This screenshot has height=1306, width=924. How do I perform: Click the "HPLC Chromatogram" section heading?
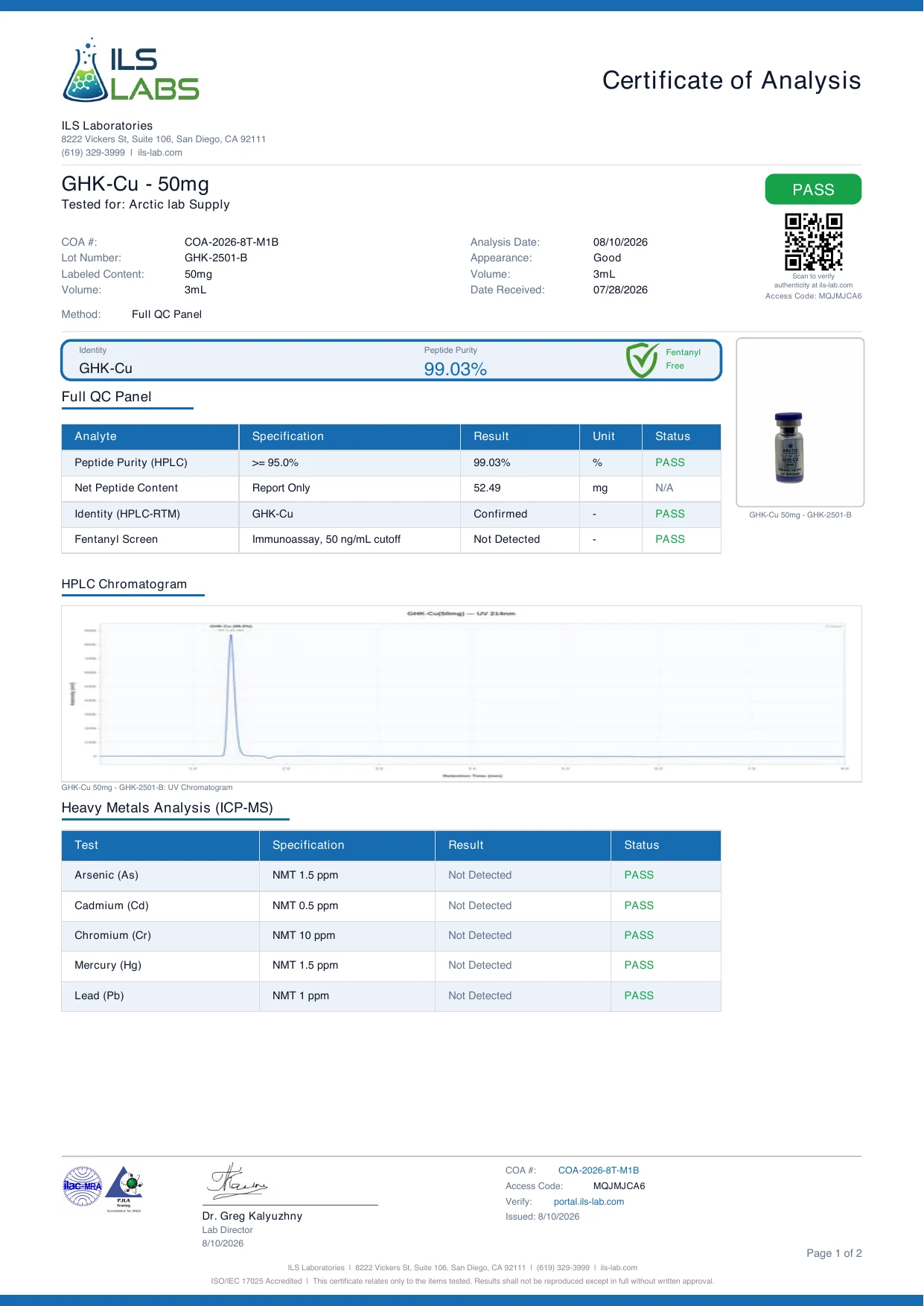pos(124,584)
